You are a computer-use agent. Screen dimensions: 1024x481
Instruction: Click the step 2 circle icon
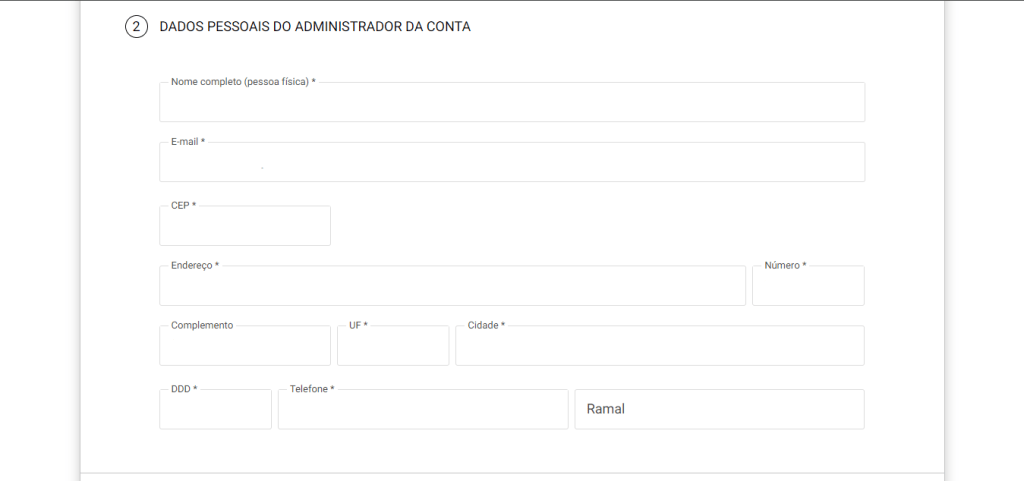click(x=136, y=27)
